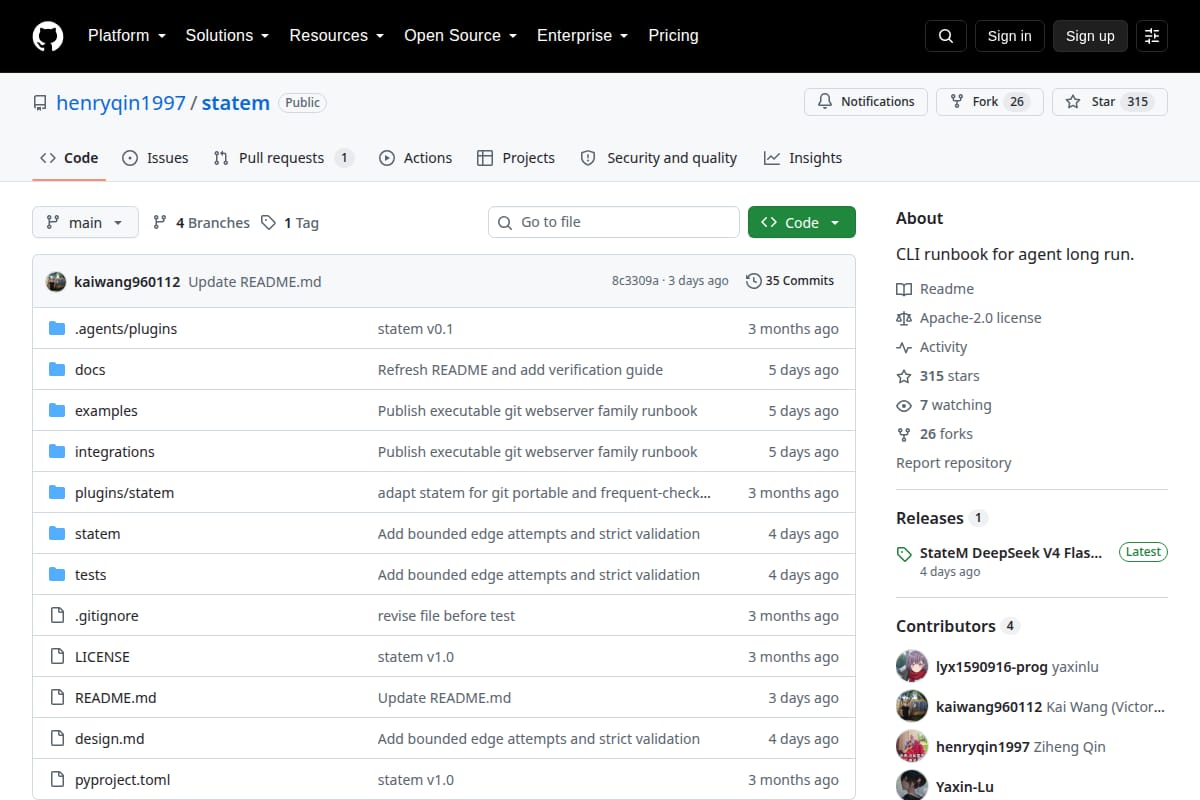The image size is (1200, 800).
Task: Fork the repository with Fork button
Action: 990,102
